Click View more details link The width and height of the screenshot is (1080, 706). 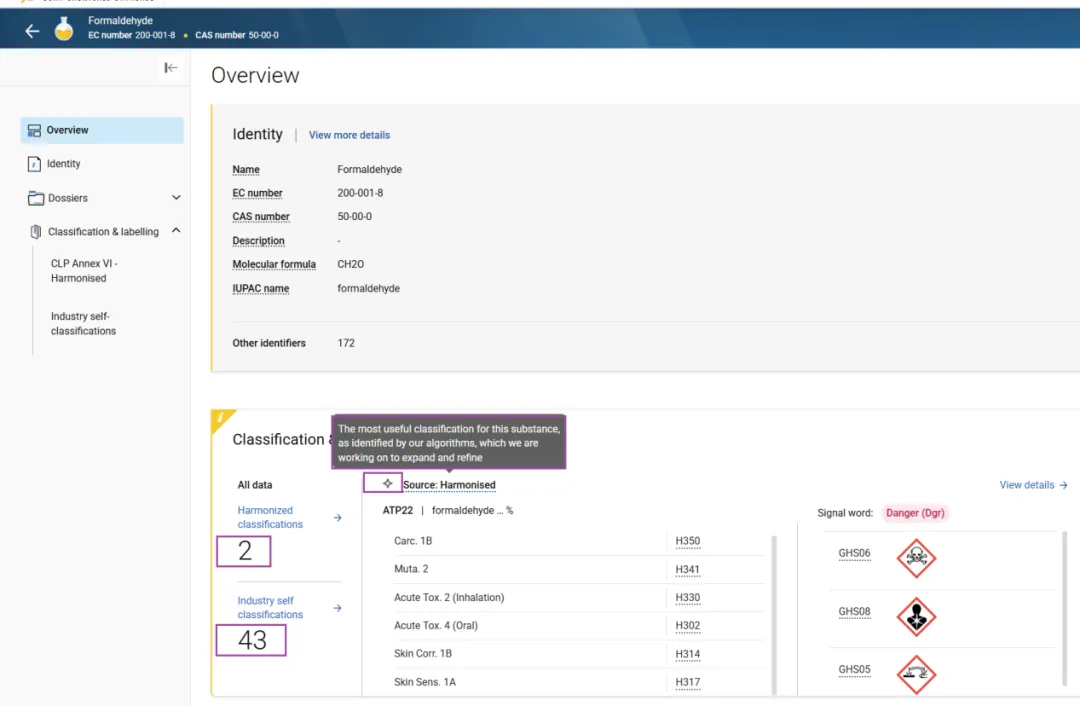[349, 135]
